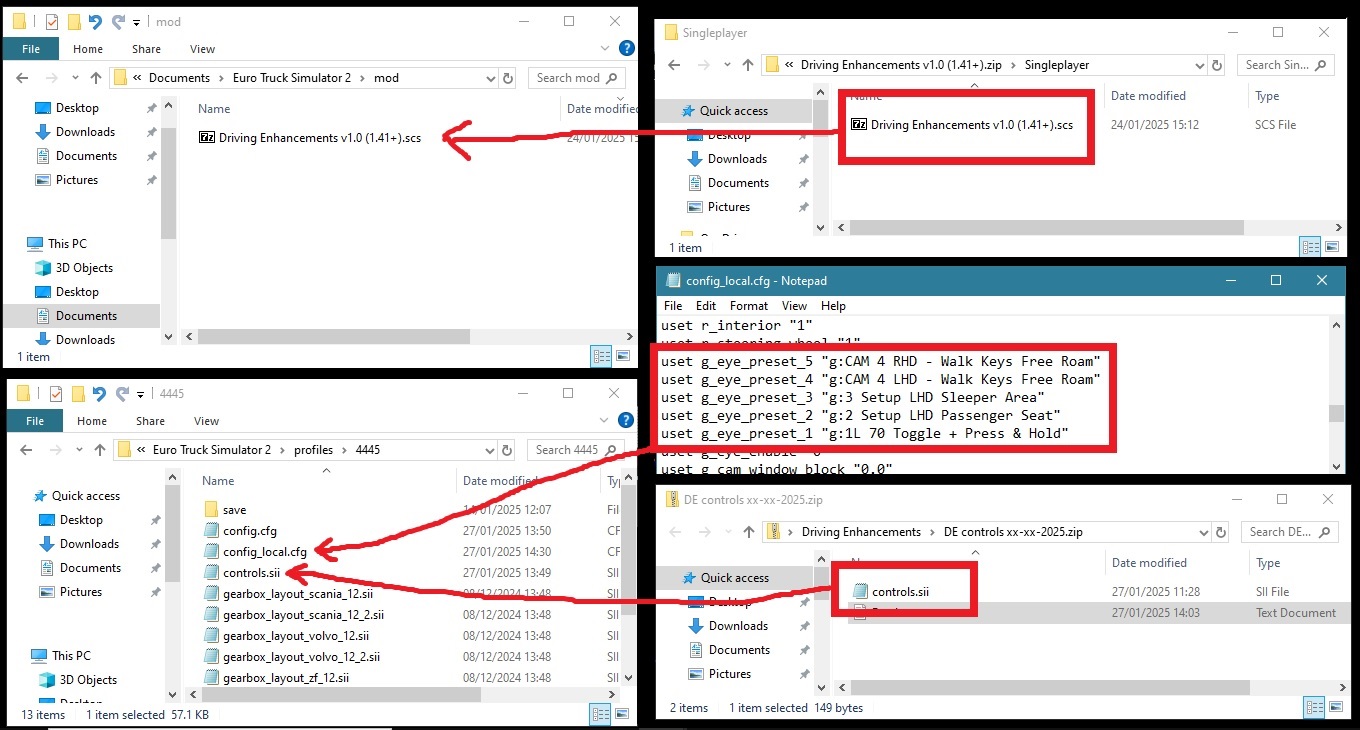This screenshot has height=730, width=1360.
Task: Select This PC in 4445 window sidebar
Action: (70, 656)
